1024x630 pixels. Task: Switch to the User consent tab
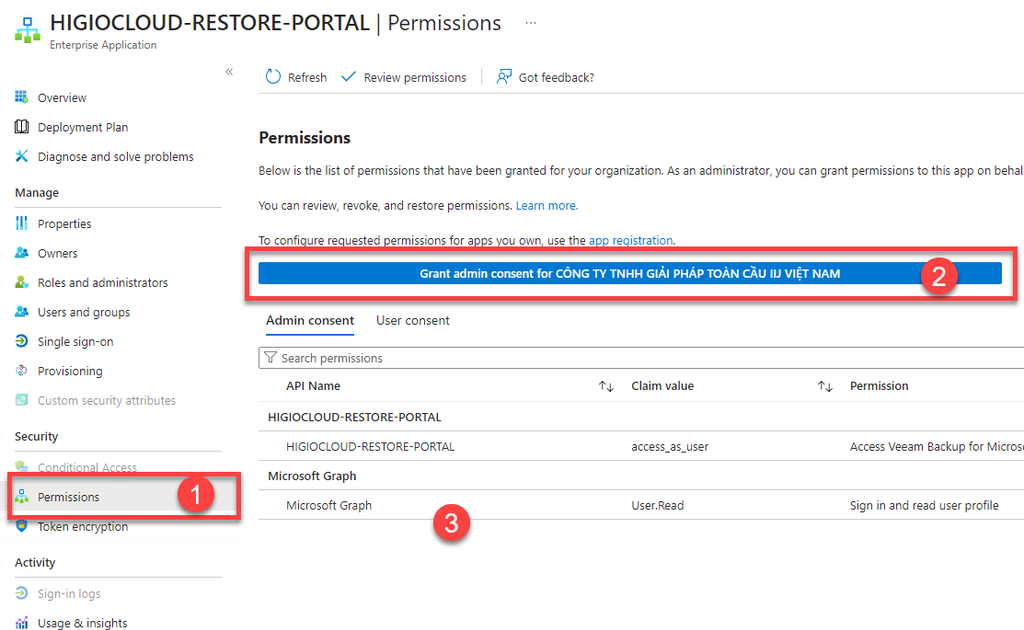[413, 321]
